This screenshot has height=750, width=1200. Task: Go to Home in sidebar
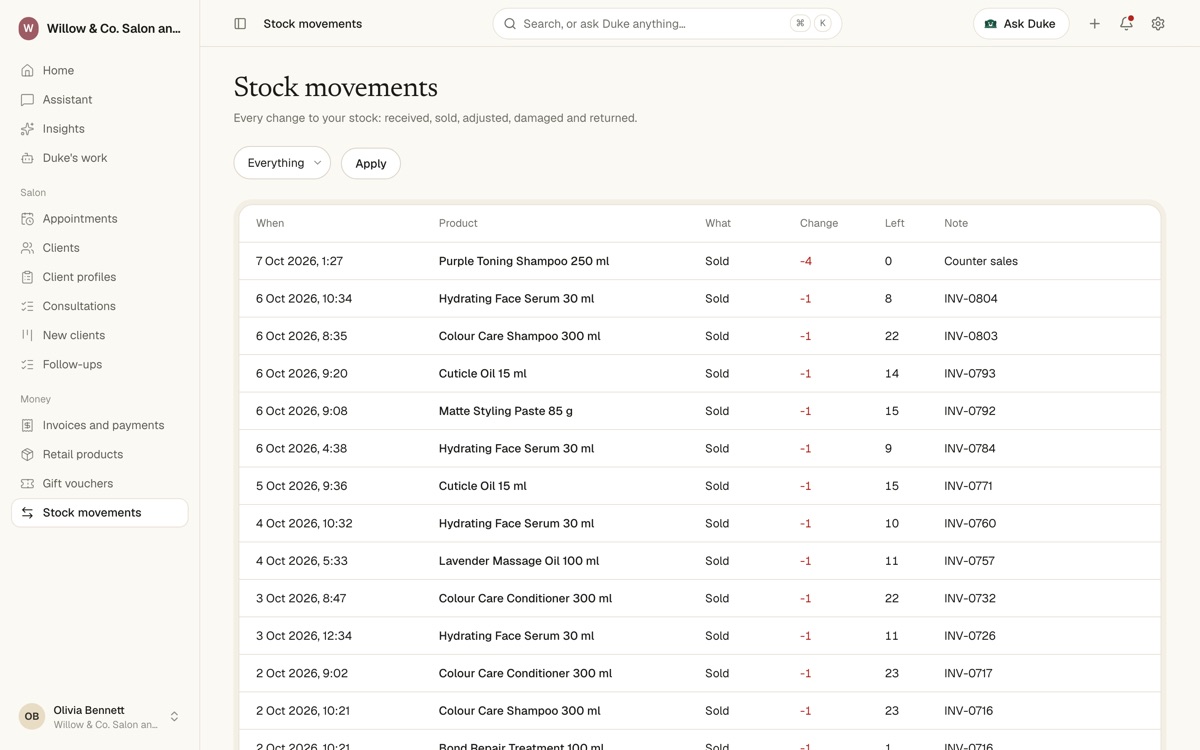coord(100,71)
